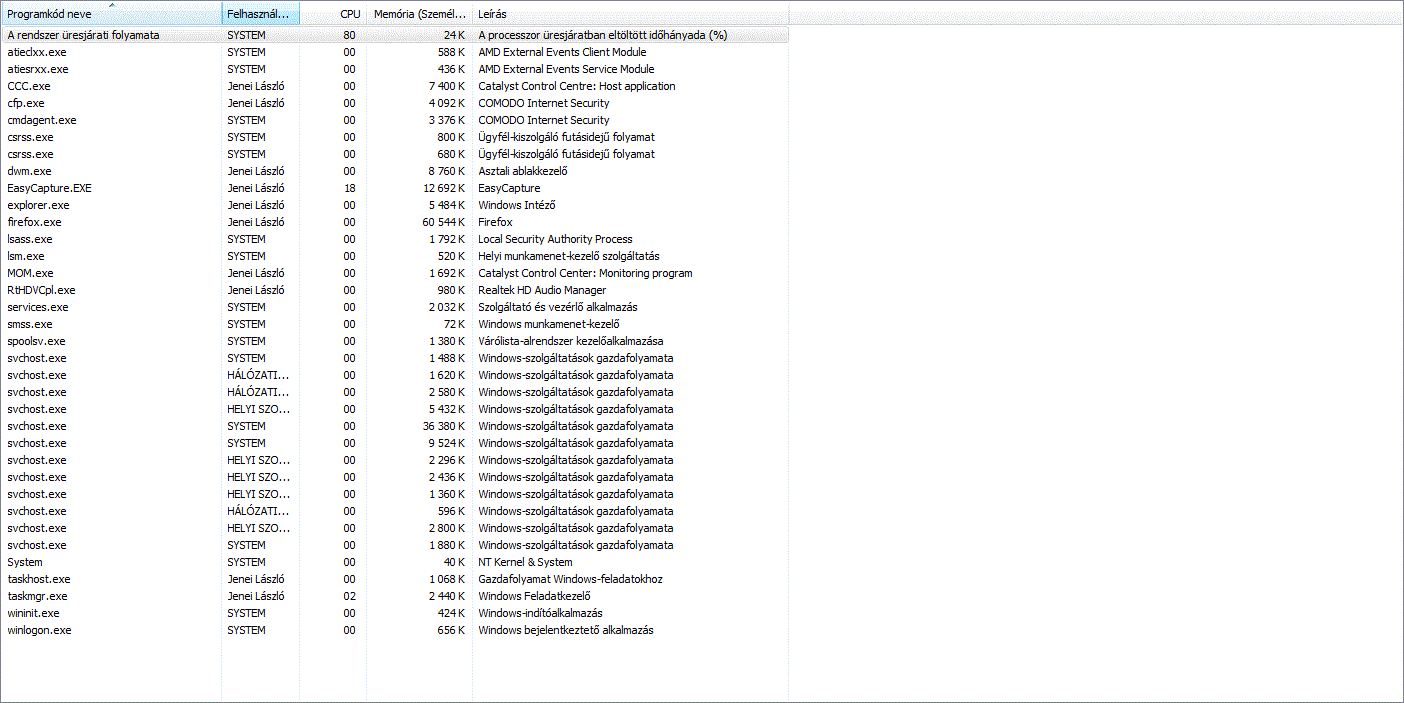
Task: Select the services.exe process
Action: (395, 307)
